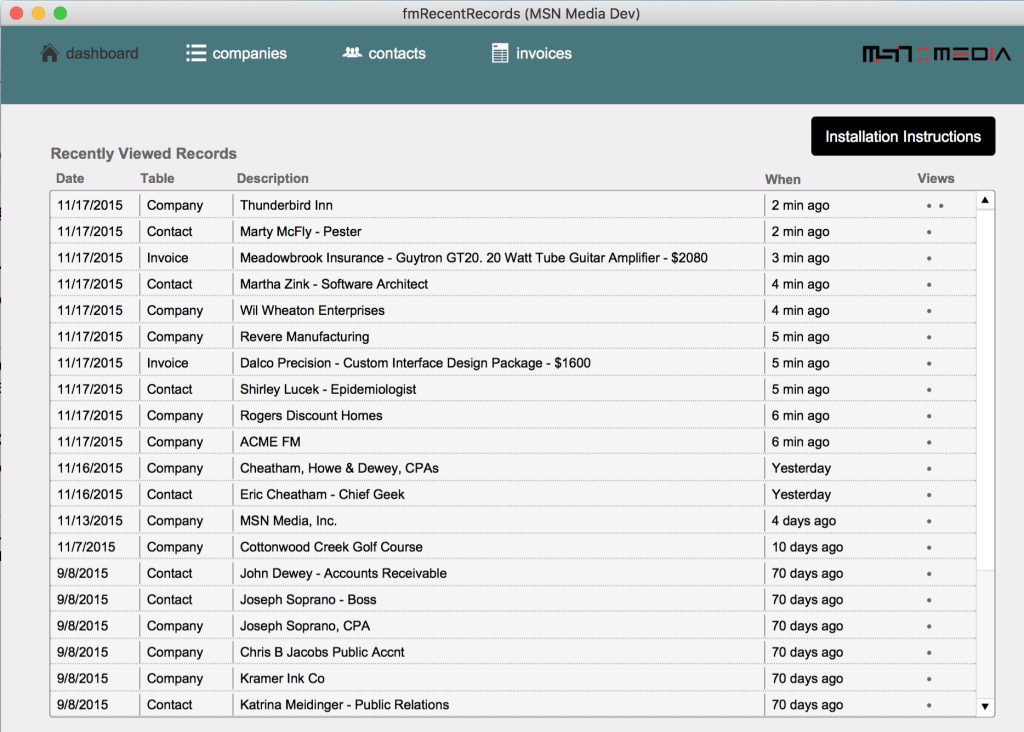Select Joseph Soprano, CPA company
1024x732 pixels.
tap(513, 626)
